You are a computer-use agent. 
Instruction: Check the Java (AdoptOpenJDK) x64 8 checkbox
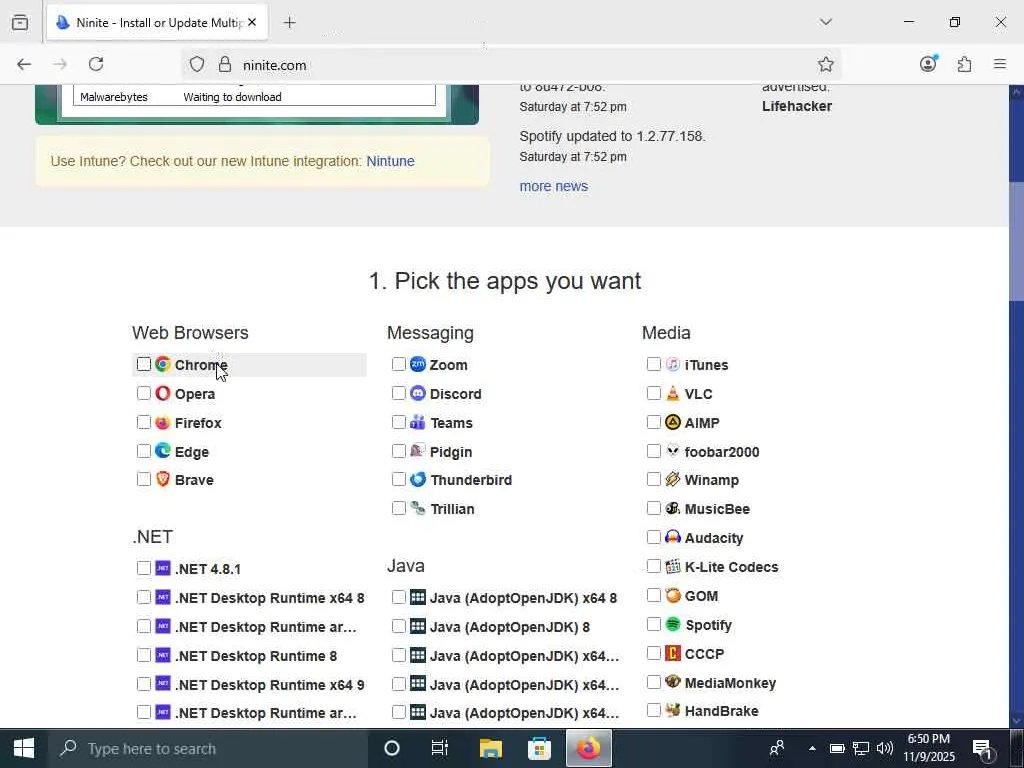(x=398, y=597)
